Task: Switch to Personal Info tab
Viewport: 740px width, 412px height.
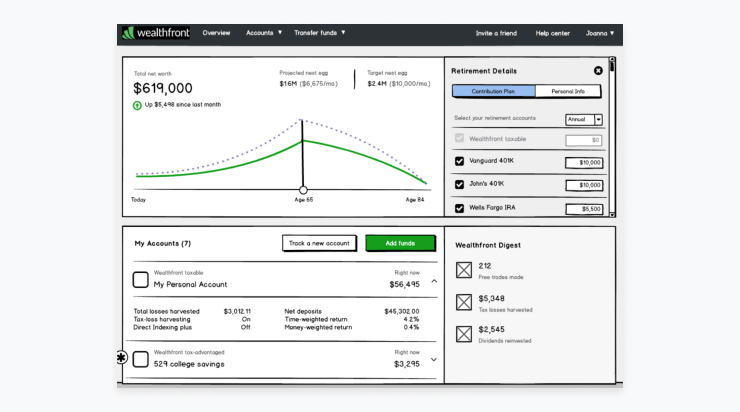Action: pos(568,91)
